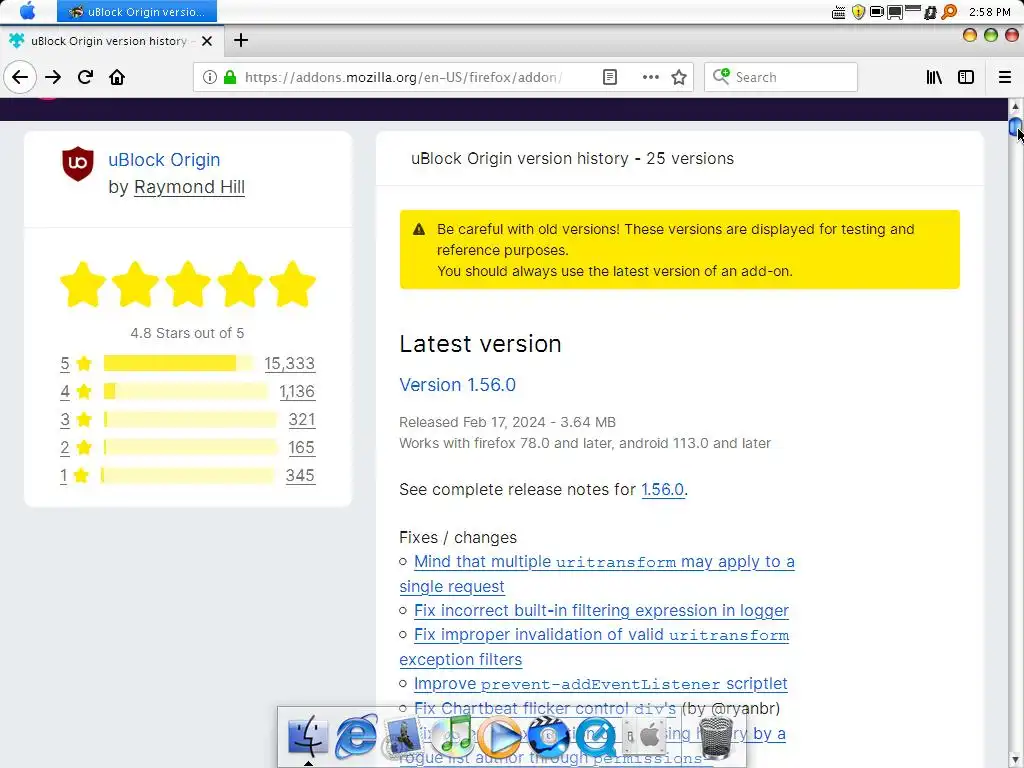Viewport: 1024px width, 768px height.
Task: Open 'Mind that multiple uritransform' fix link
Action: point(597,574)
